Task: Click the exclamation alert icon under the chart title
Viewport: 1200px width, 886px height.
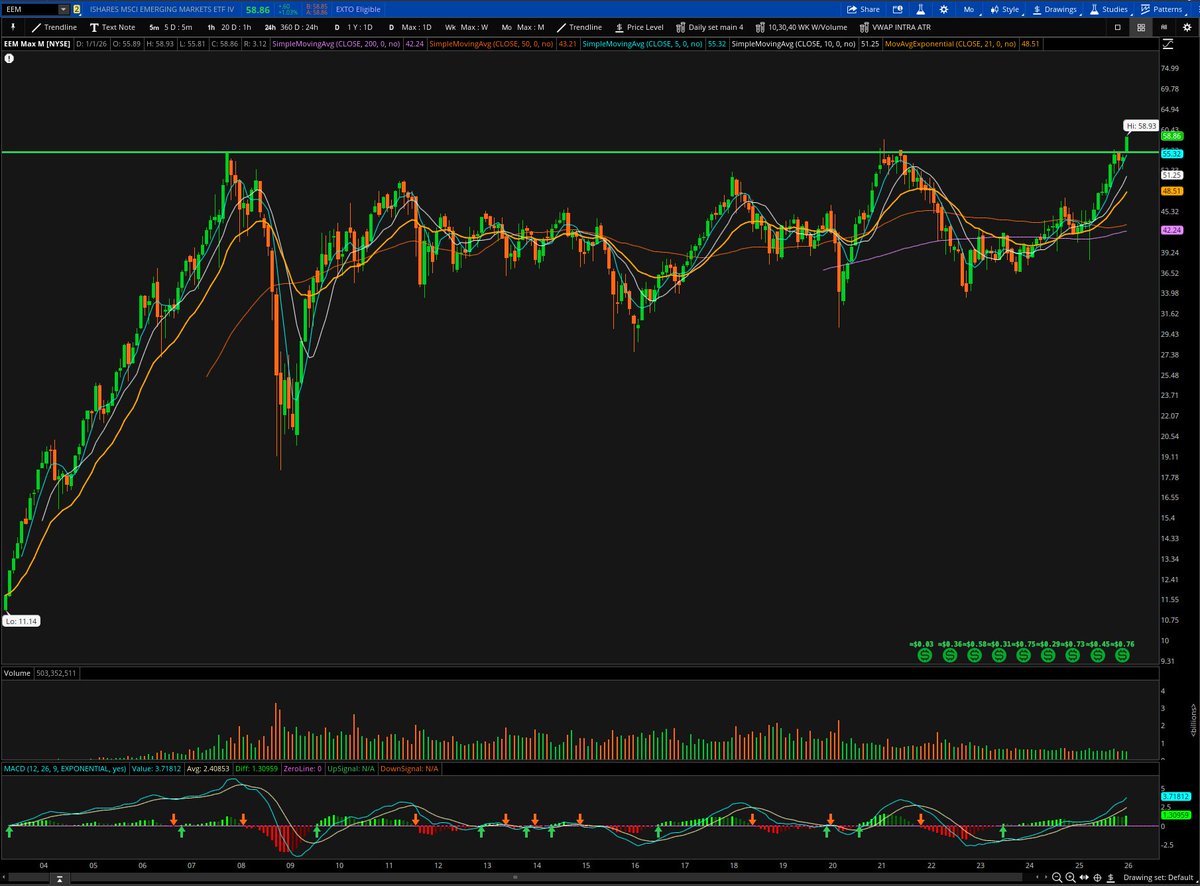Action: (x=8, y=58)
